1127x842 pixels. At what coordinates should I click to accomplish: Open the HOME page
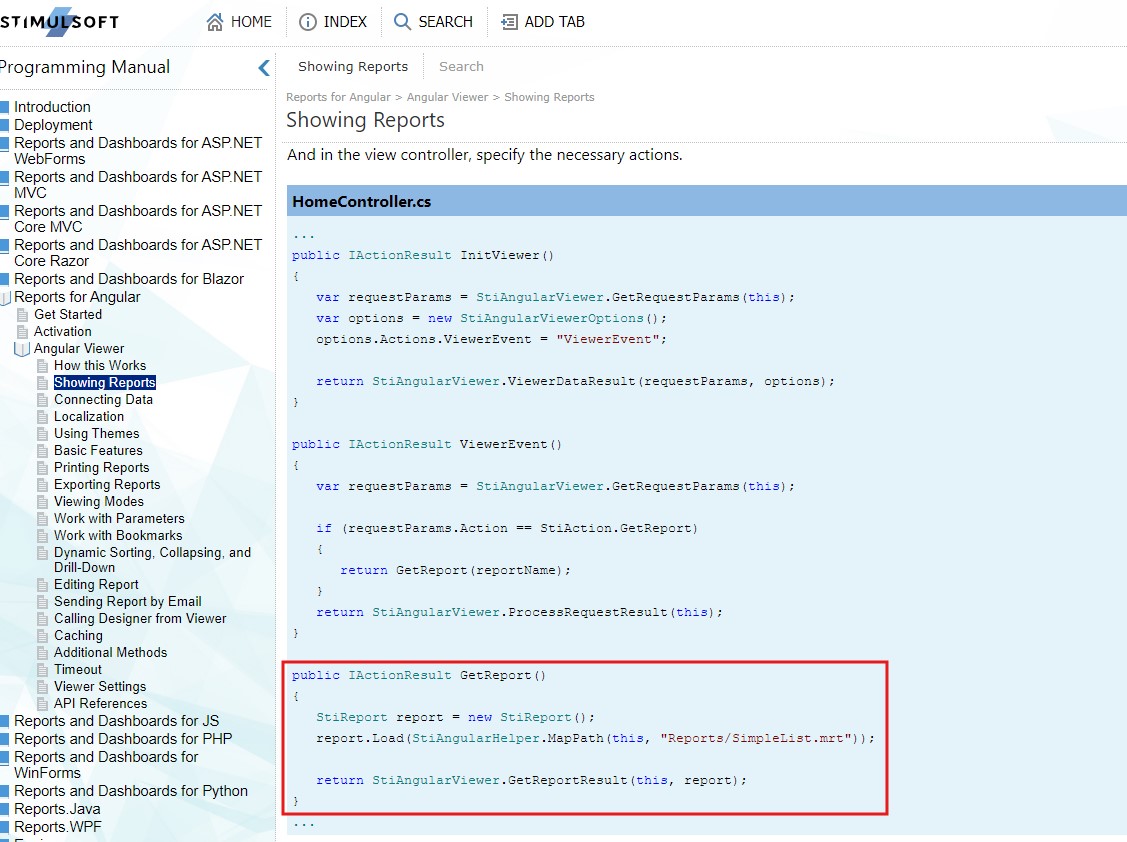239,22
